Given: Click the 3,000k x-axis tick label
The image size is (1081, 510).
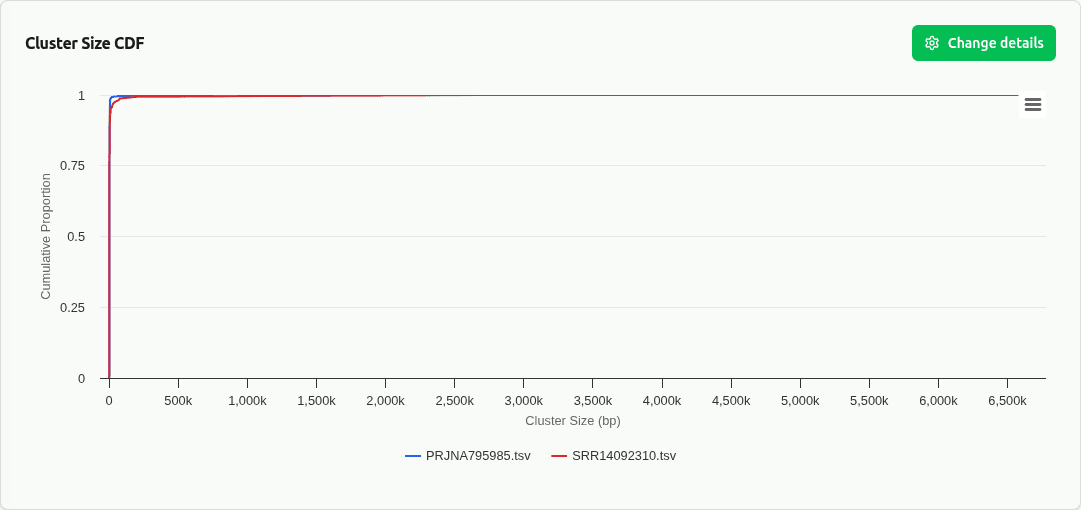Looking at the screenshot, I should click(x=523, y=400).
